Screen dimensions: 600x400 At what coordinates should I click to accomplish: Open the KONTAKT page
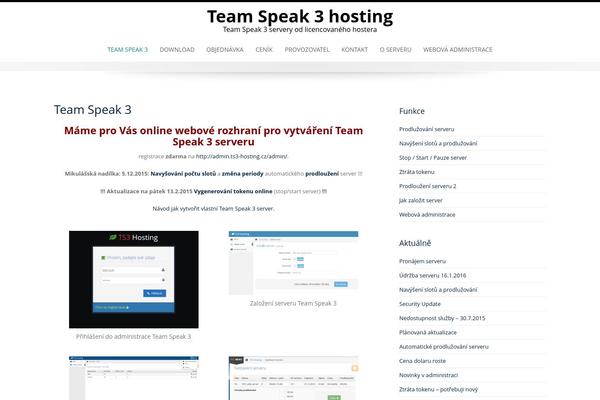tap(355, 50)
